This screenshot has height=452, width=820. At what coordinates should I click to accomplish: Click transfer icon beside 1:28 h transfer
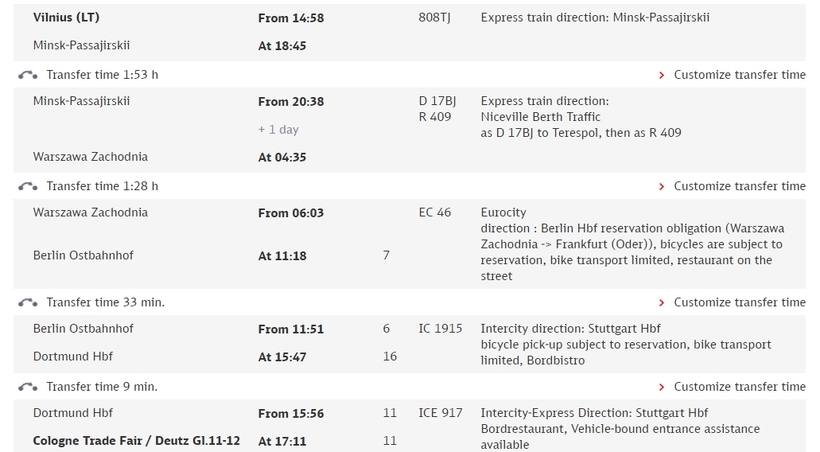click(x=28, y=187)
